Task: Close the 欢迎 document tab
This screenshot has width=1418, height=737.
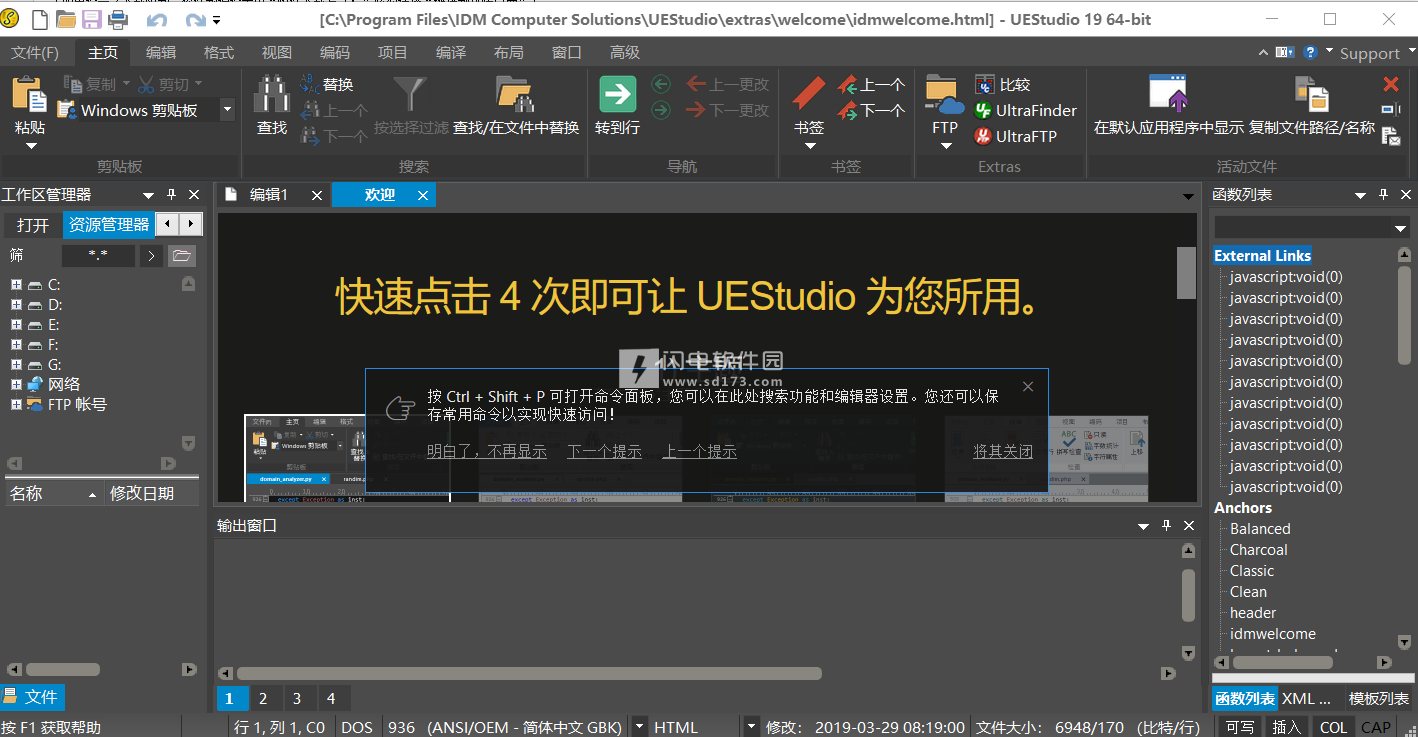Action: coord(423,196)
